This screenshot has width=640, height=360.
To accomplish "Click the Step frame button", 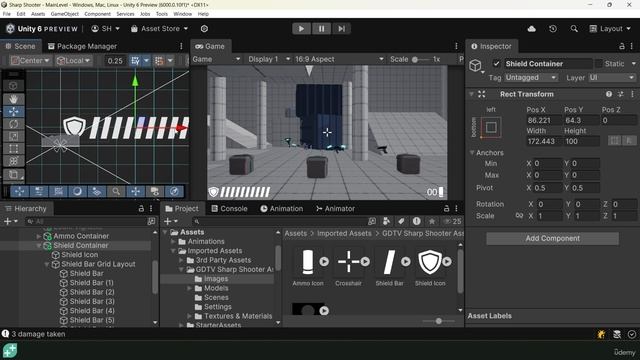I will (341, 29).
